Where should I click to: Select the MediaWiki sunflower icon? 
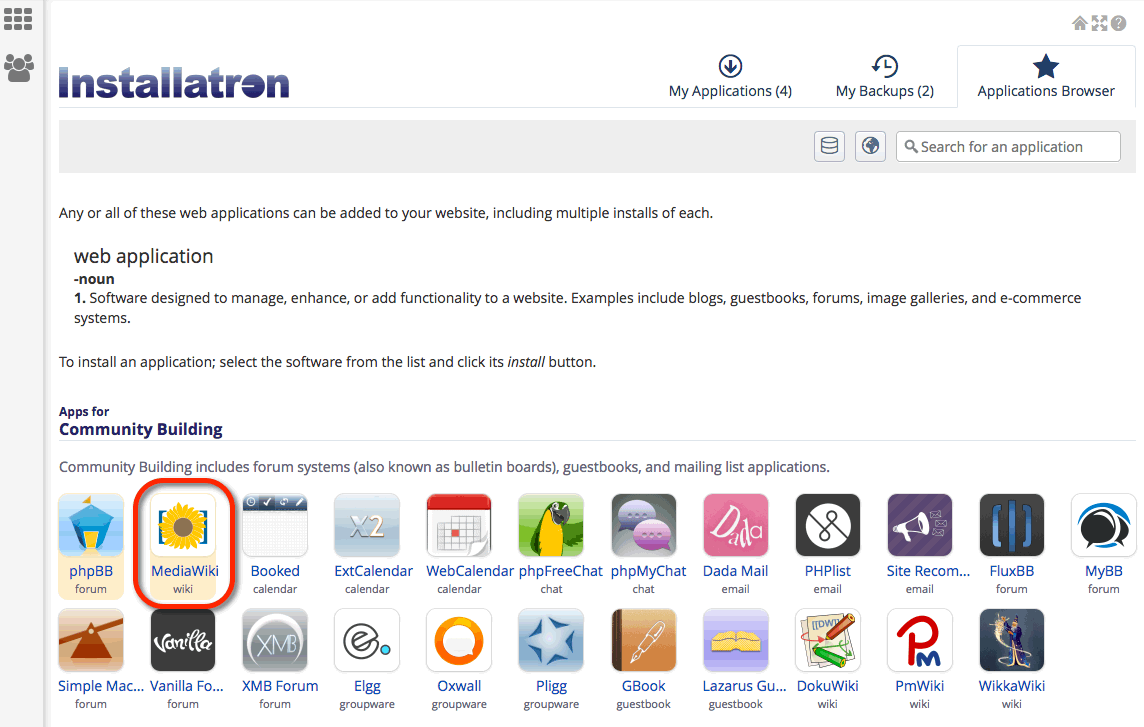[x=183, y=525]
